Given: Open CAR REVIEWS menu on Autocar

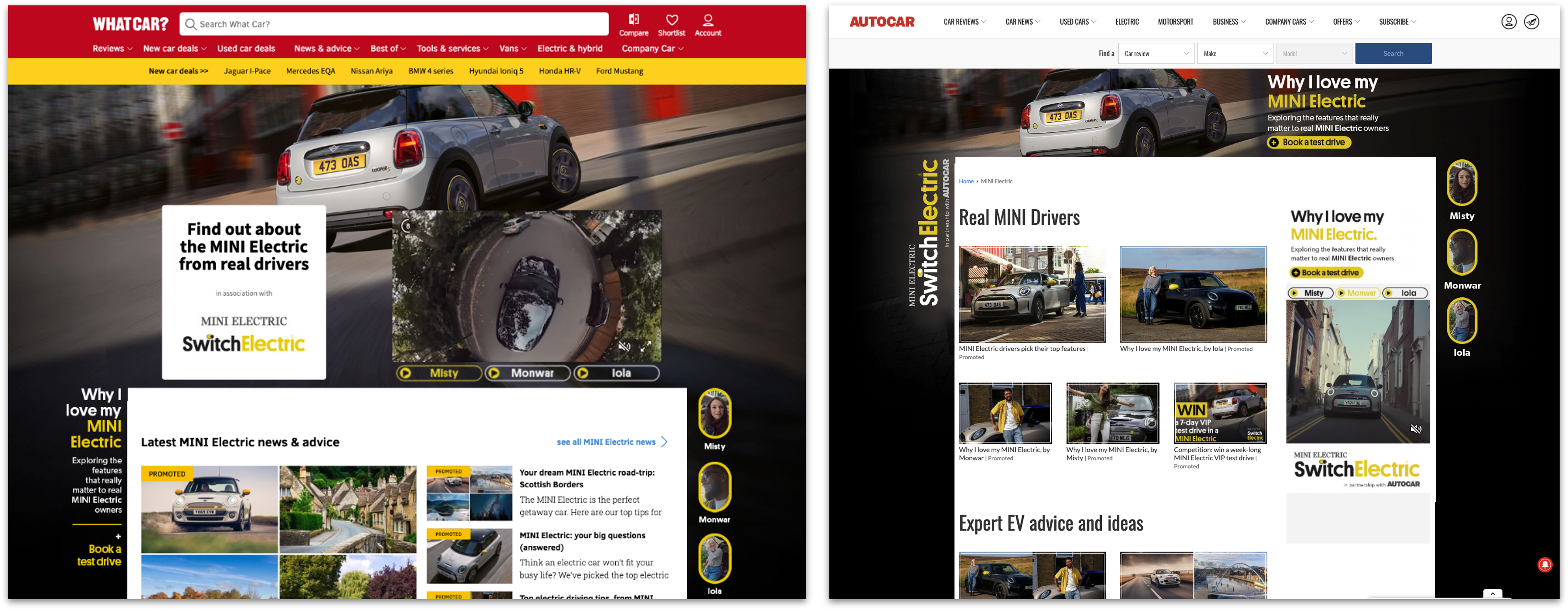Looking at the screenshot, I should coord(965,22).
